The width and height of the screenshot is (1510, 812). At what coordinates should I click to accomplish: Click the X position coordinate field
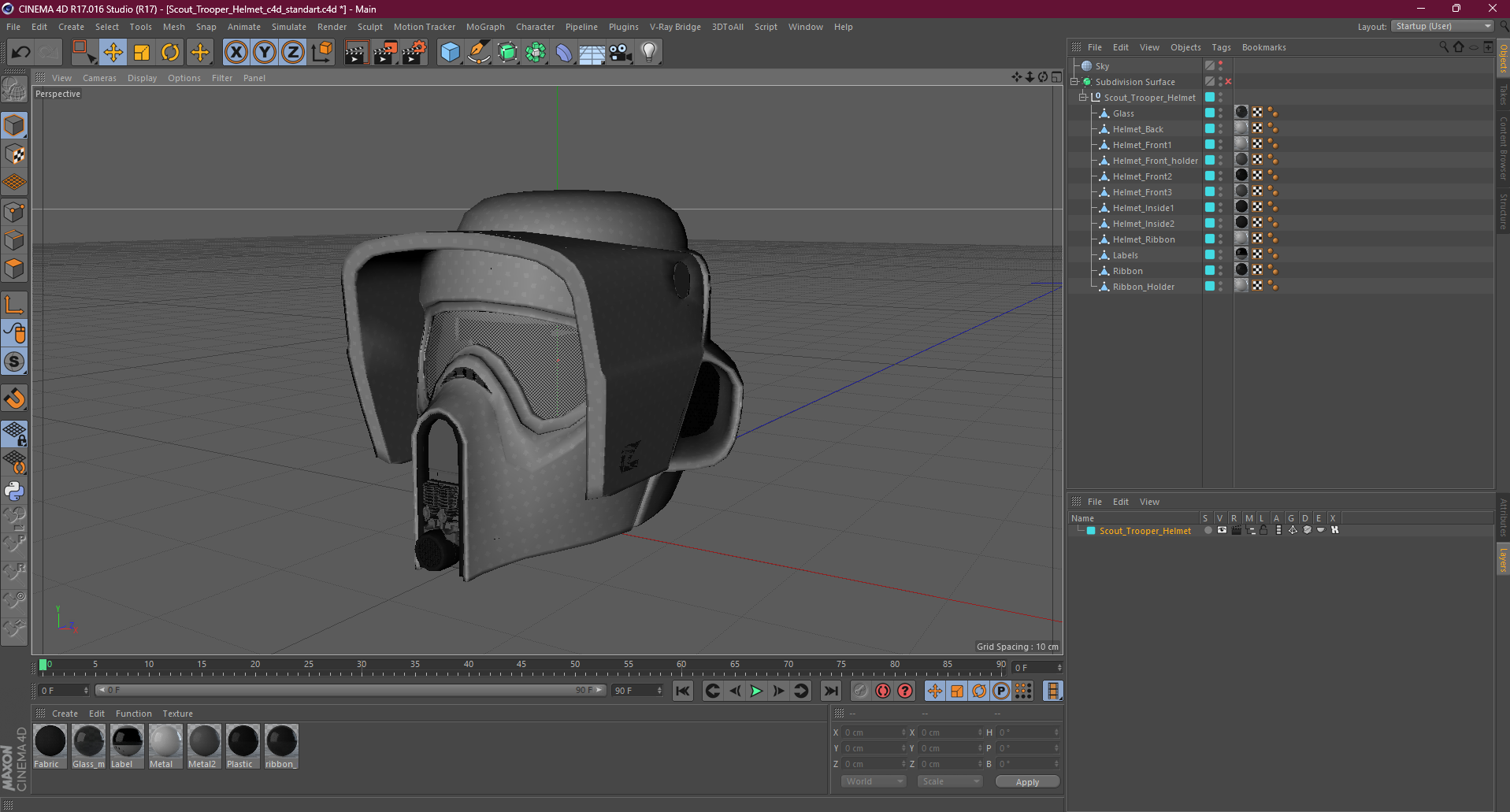[x=874, y=732]
